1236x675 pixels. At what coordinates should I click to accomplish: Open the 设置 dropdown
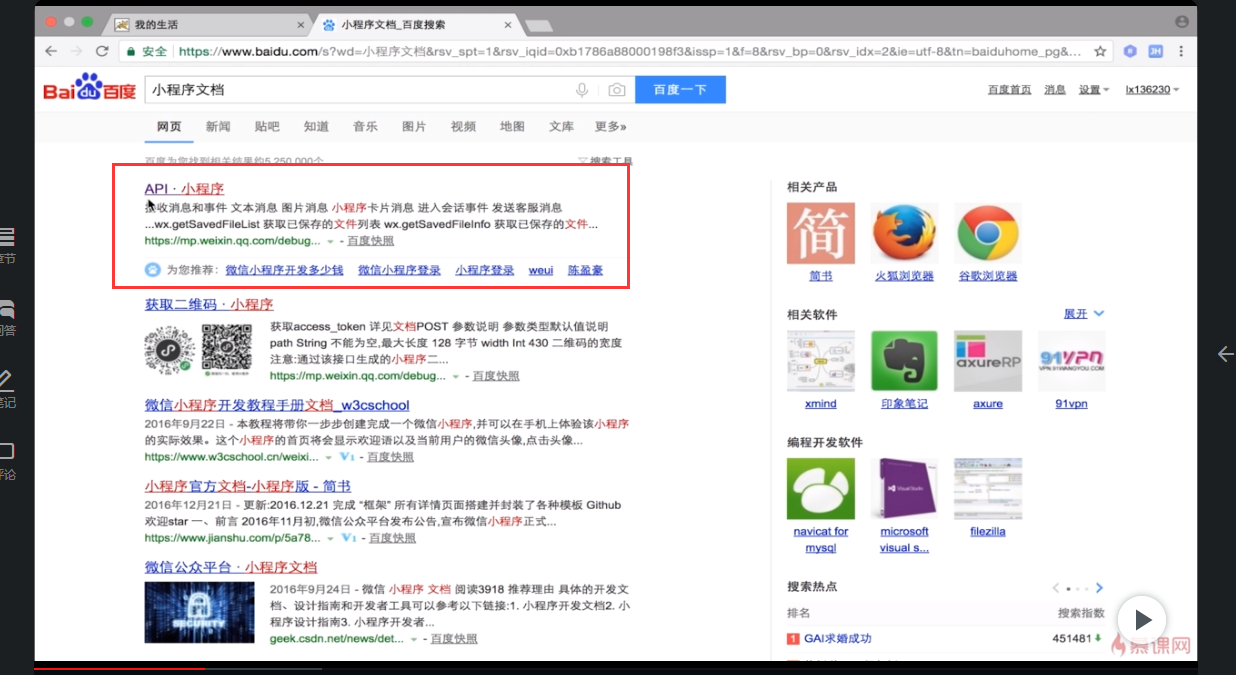coord(1094,90)
